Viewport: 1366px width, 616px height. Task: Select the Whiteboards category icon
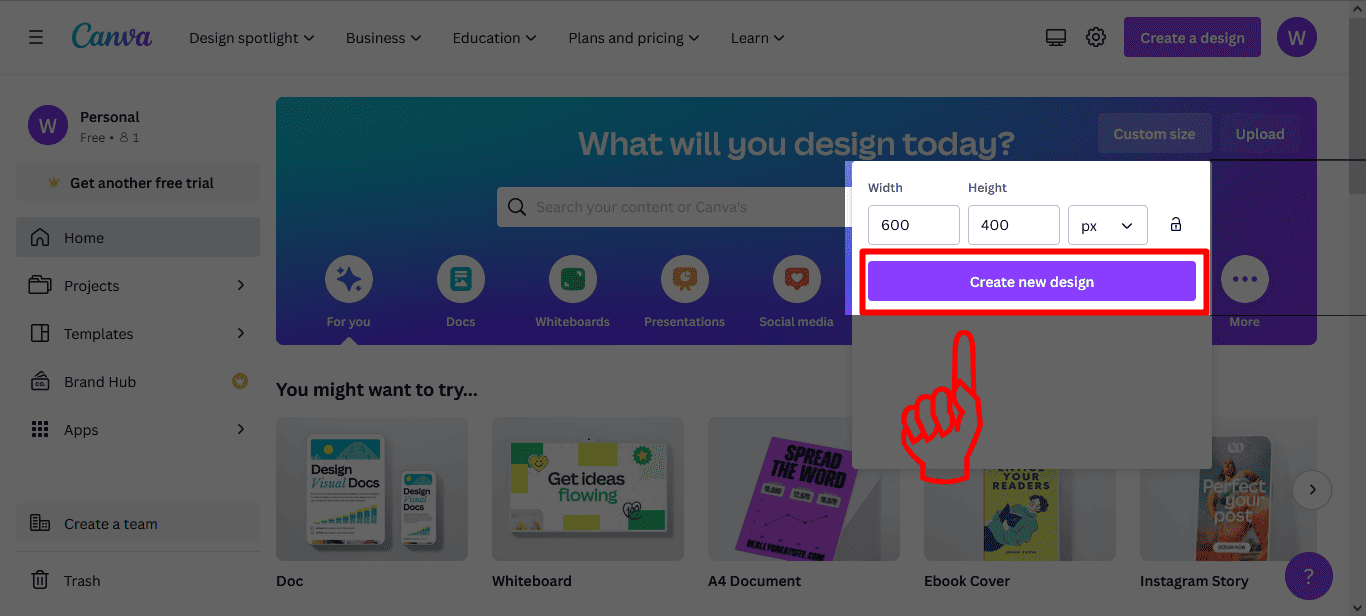coord(573,279)
